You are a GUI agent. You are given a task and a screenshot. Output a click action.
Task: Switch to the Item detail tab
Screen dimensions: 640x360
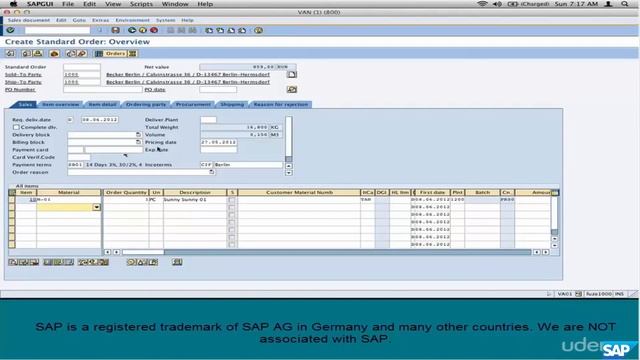(x=102, y=104)
